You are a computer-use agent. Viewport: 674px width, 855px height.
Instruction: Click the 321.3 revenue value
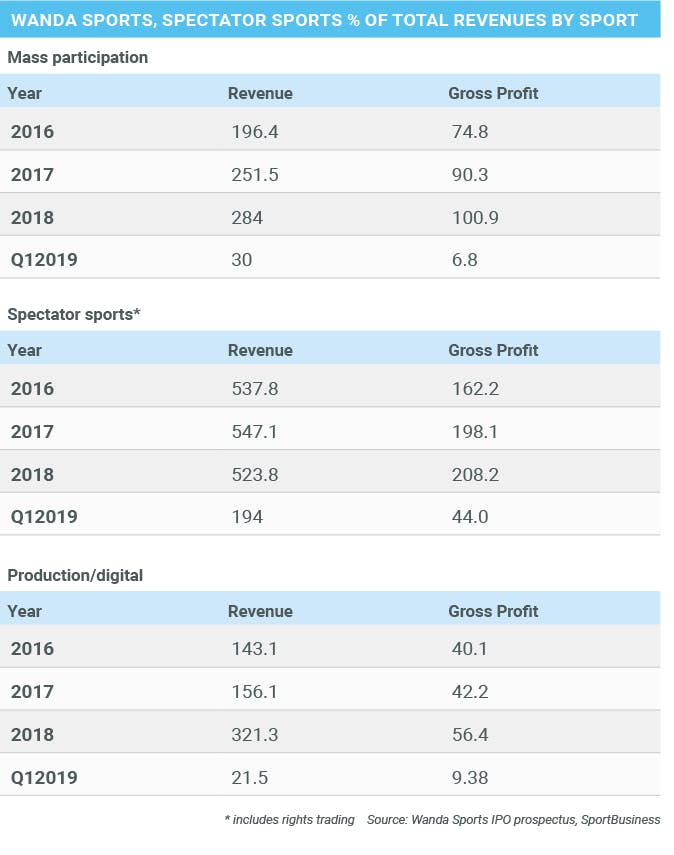tap(253, 735)
